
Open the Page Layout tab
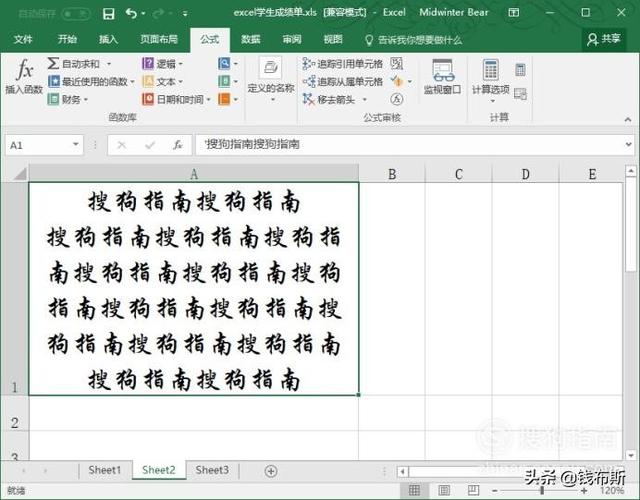159,39
